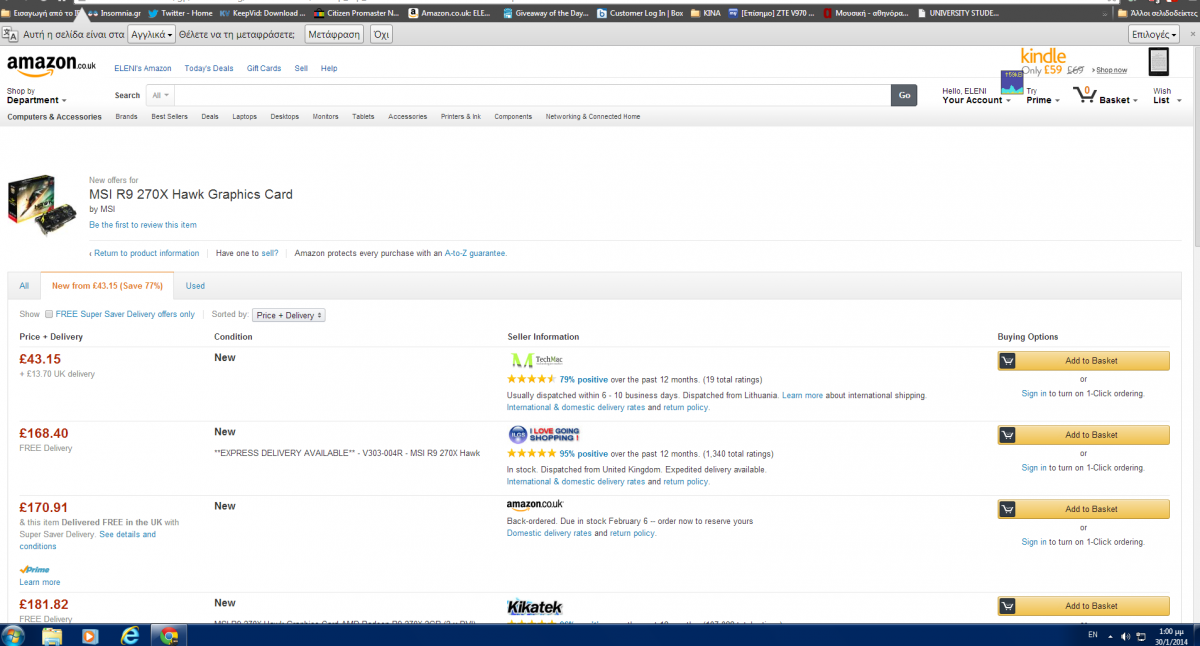Open the Insomnia.gr bookmark
Screen dimensions: 1200x646
coord(115,13)
